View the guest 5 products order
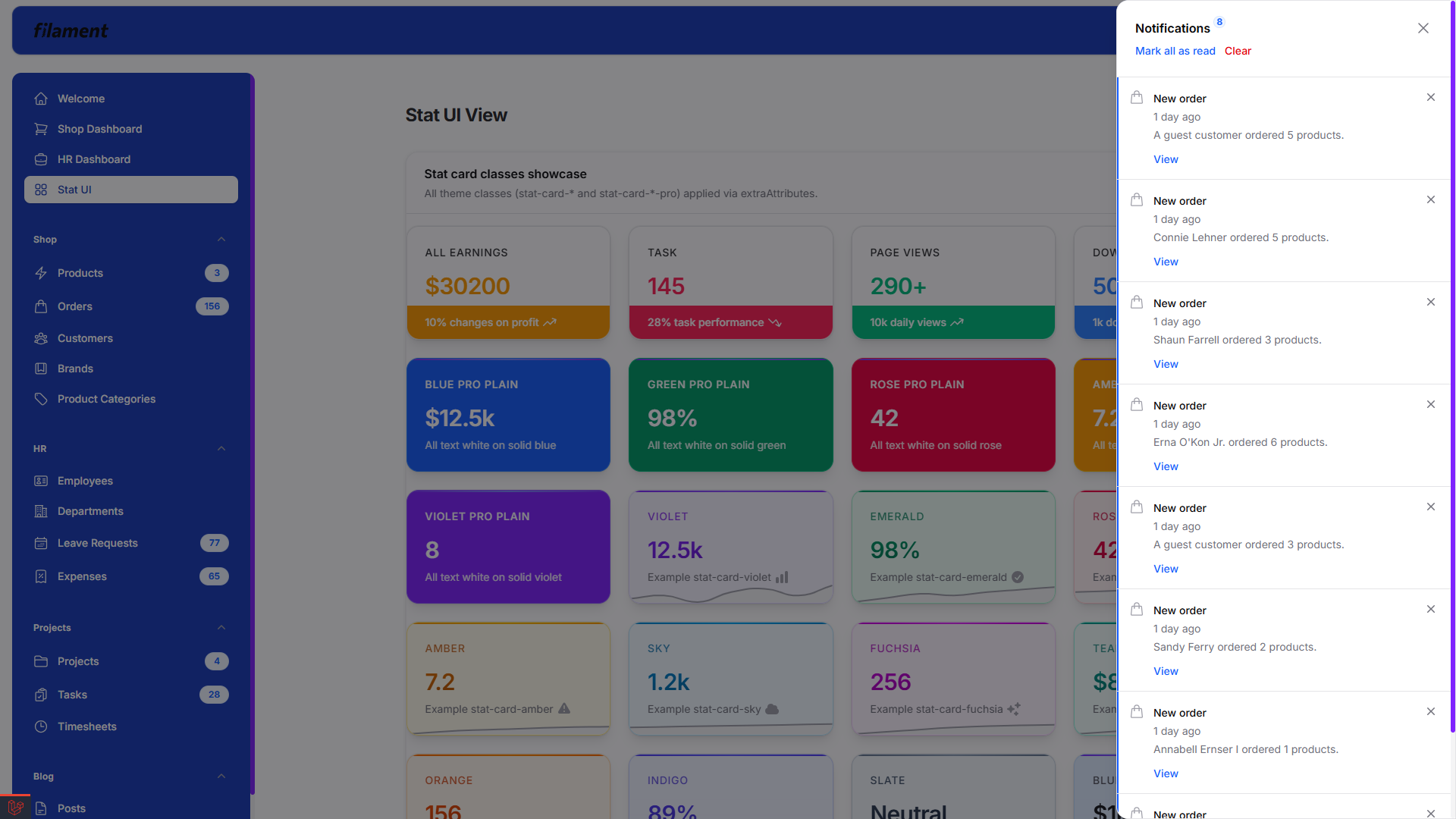Image resolution: width=1456 pixels, height=819 pixels. [1166, 159]
